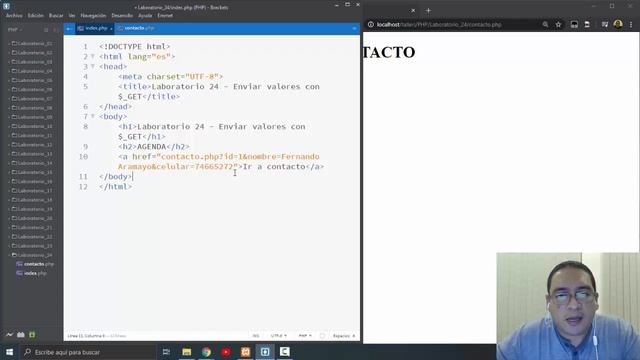Open Chrome profile avatar
Screen dimensions: 640x360
click(618, 24)
